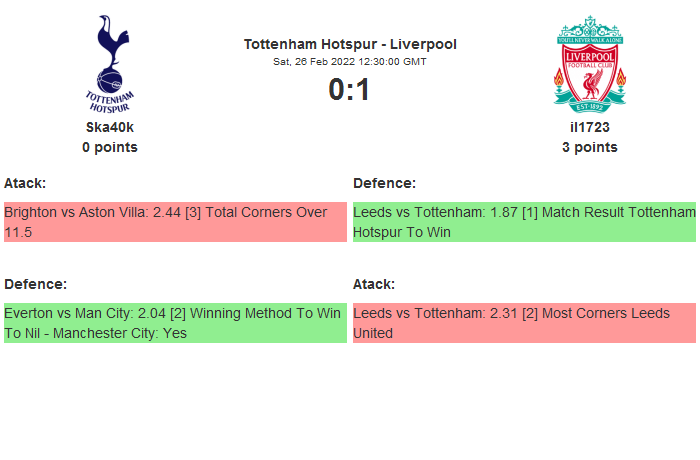Click the Liverpool FC club crest
The height and width of the screenshot is (460, 700).
pyautogui.click(x=590, y=63)
